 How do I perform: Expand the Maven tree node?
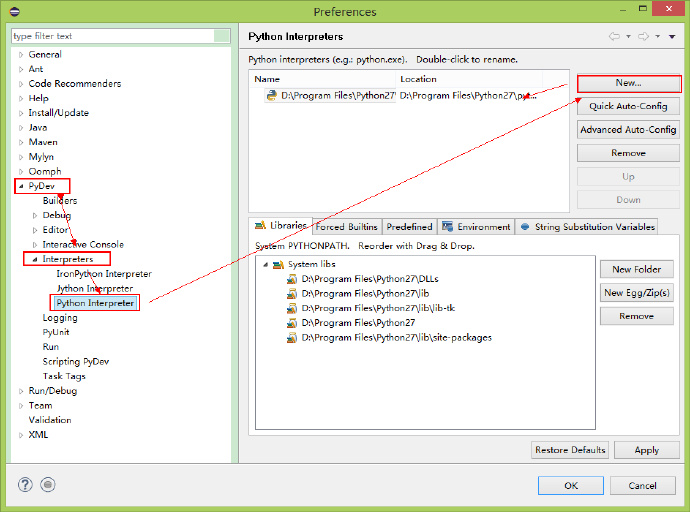21,143
